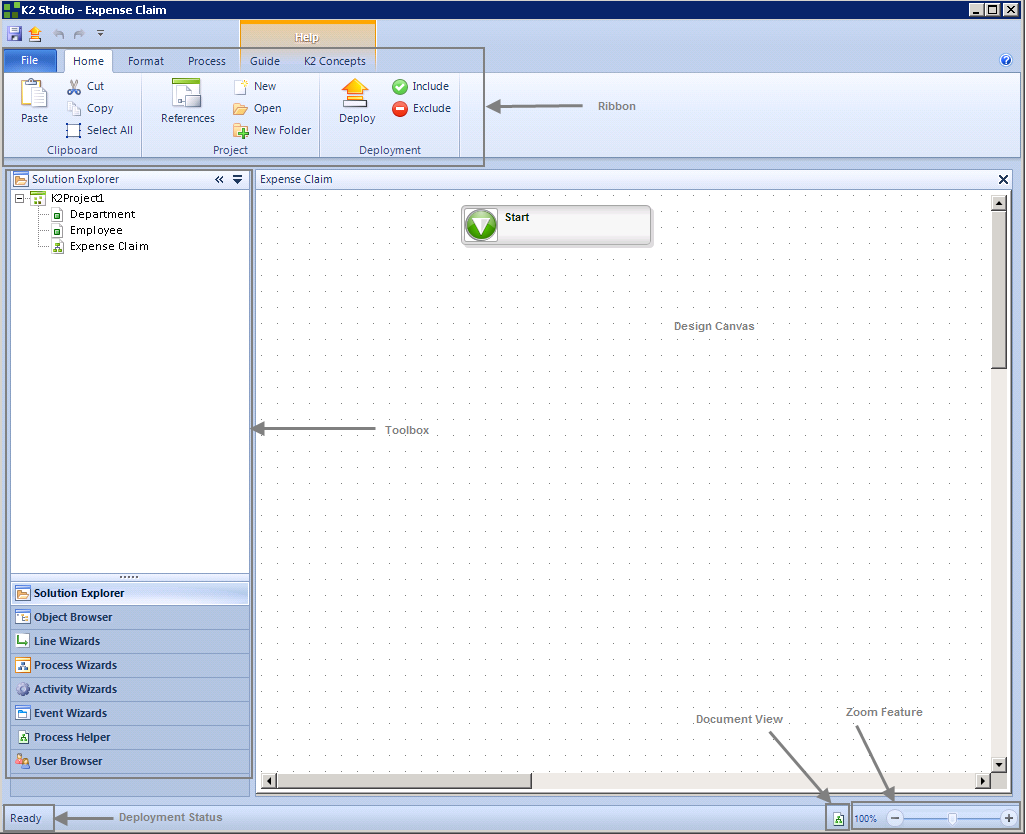Image resolution: width=1026 pixels, height=834 pixels.
Task: Click the 100% zoom level text
Action: pos(865,819)
